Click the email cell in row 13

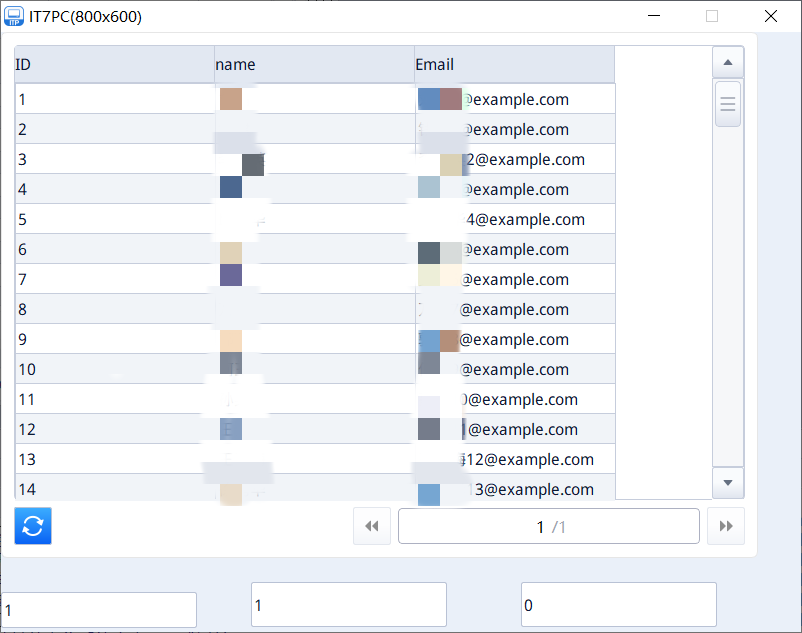[x=515, y=459]
